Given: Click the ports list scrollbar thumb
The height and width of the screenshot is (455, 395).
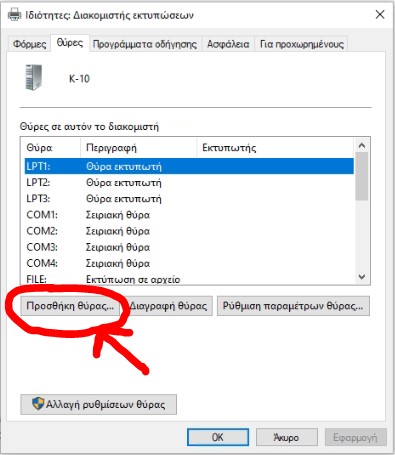Looking at the screenshot, I should (x=362, y=176).
